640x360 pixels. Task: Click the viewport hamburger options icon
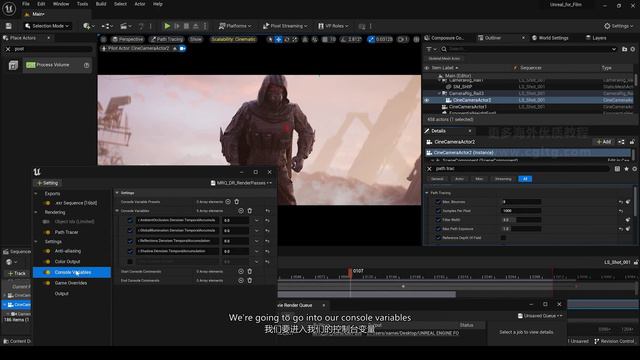coord(104,39)
